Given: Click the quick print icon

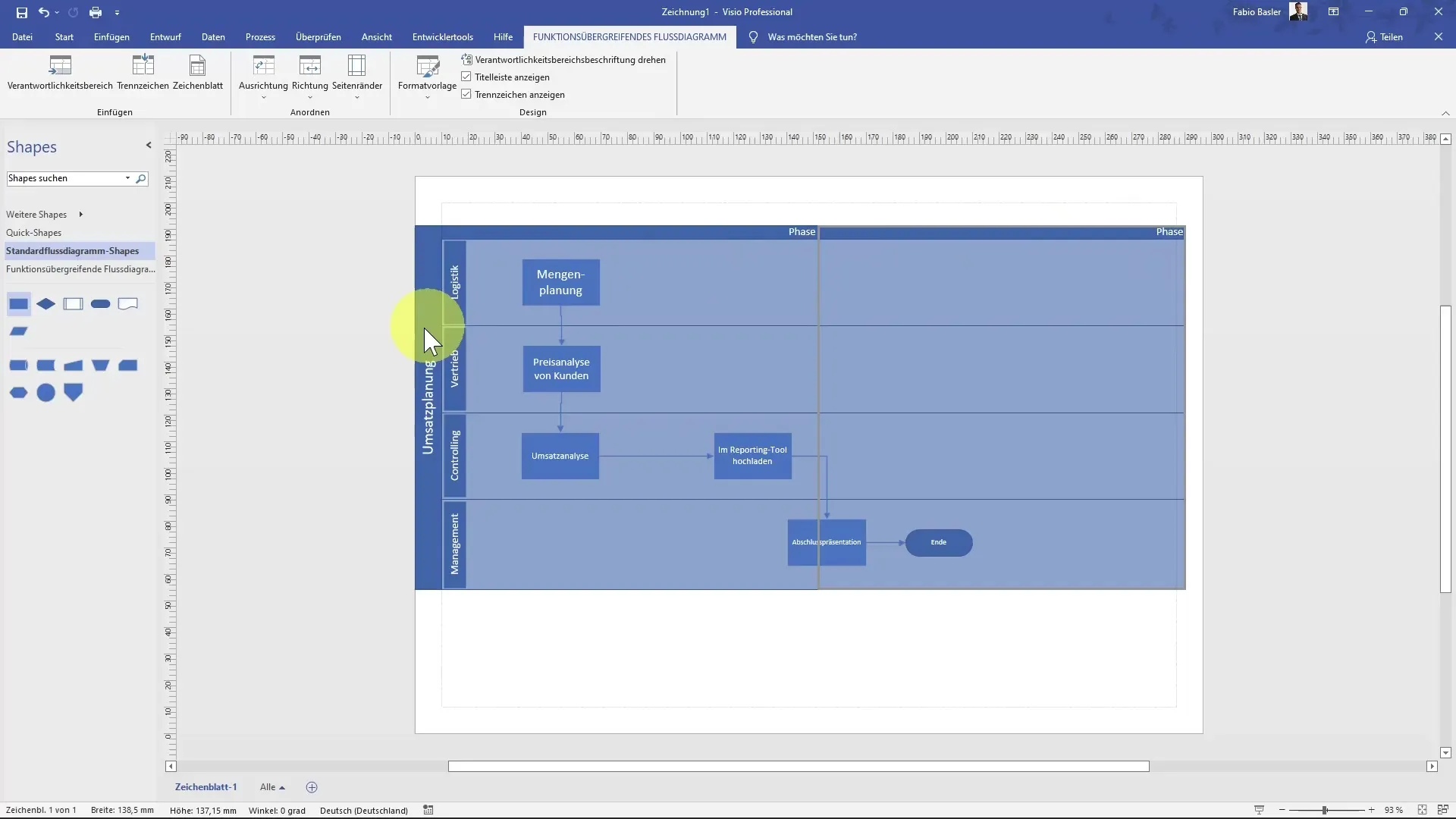Looking at the screenshot, I should [96, 12].
